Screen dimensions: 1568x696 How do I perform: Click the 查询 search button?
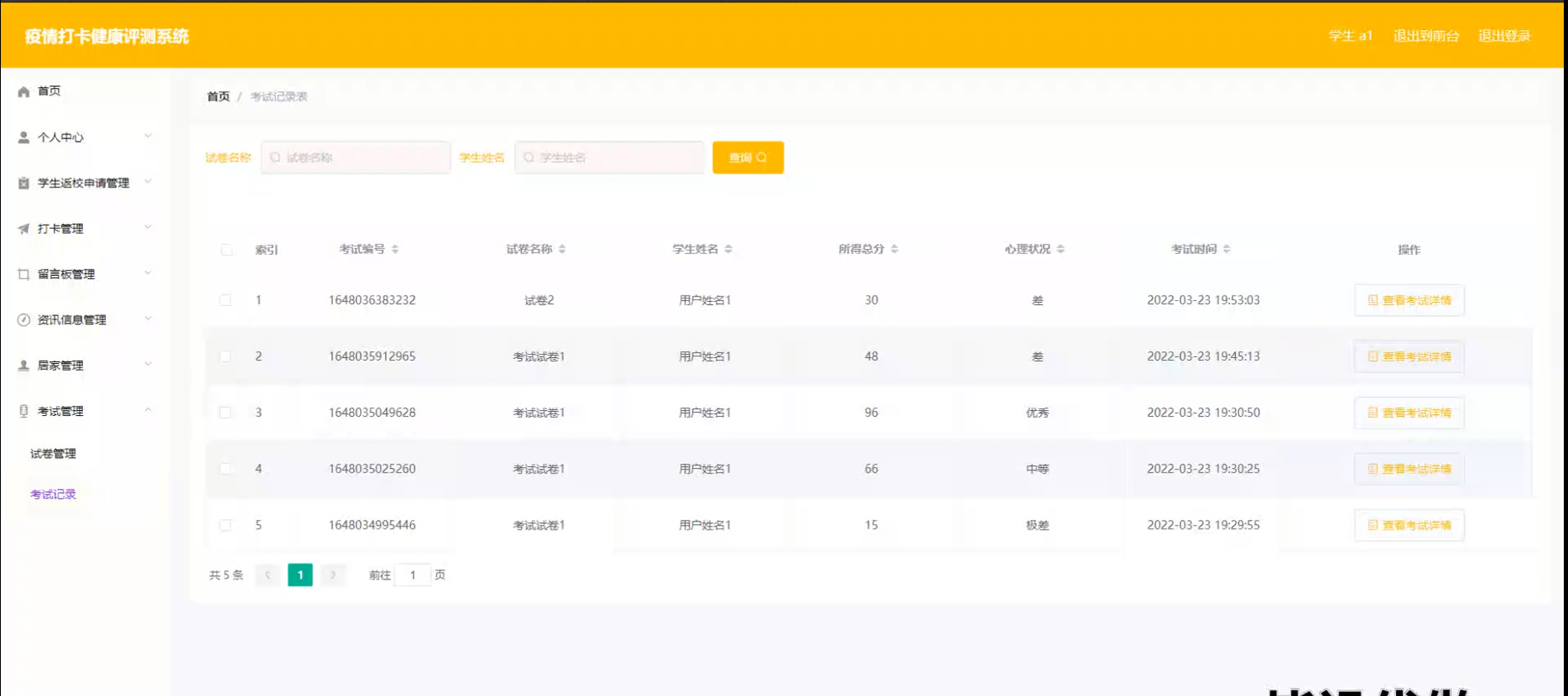748,158
